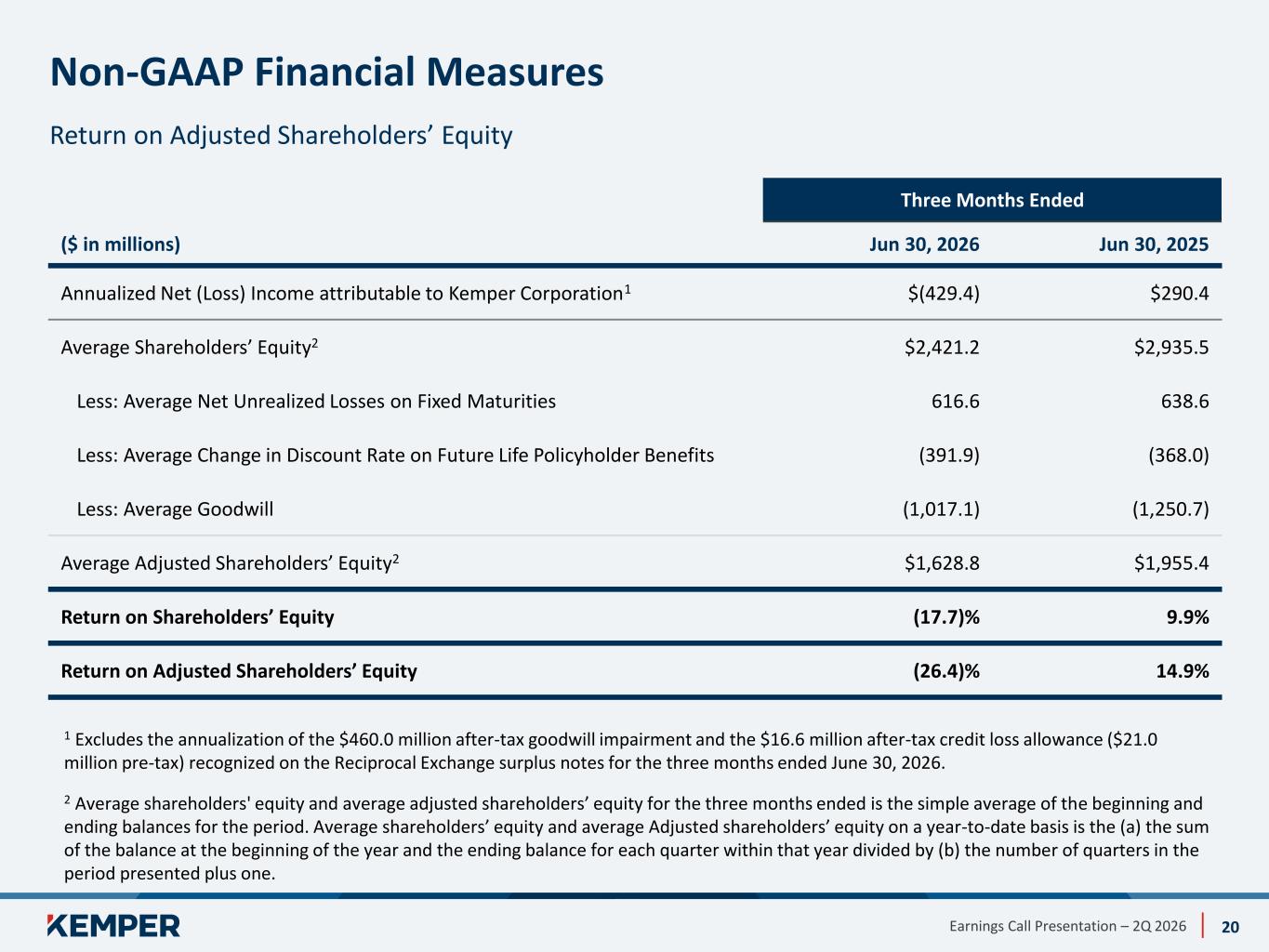1269x952 pixels.
Task: Click the page number 20
Action: [1230, 926]
